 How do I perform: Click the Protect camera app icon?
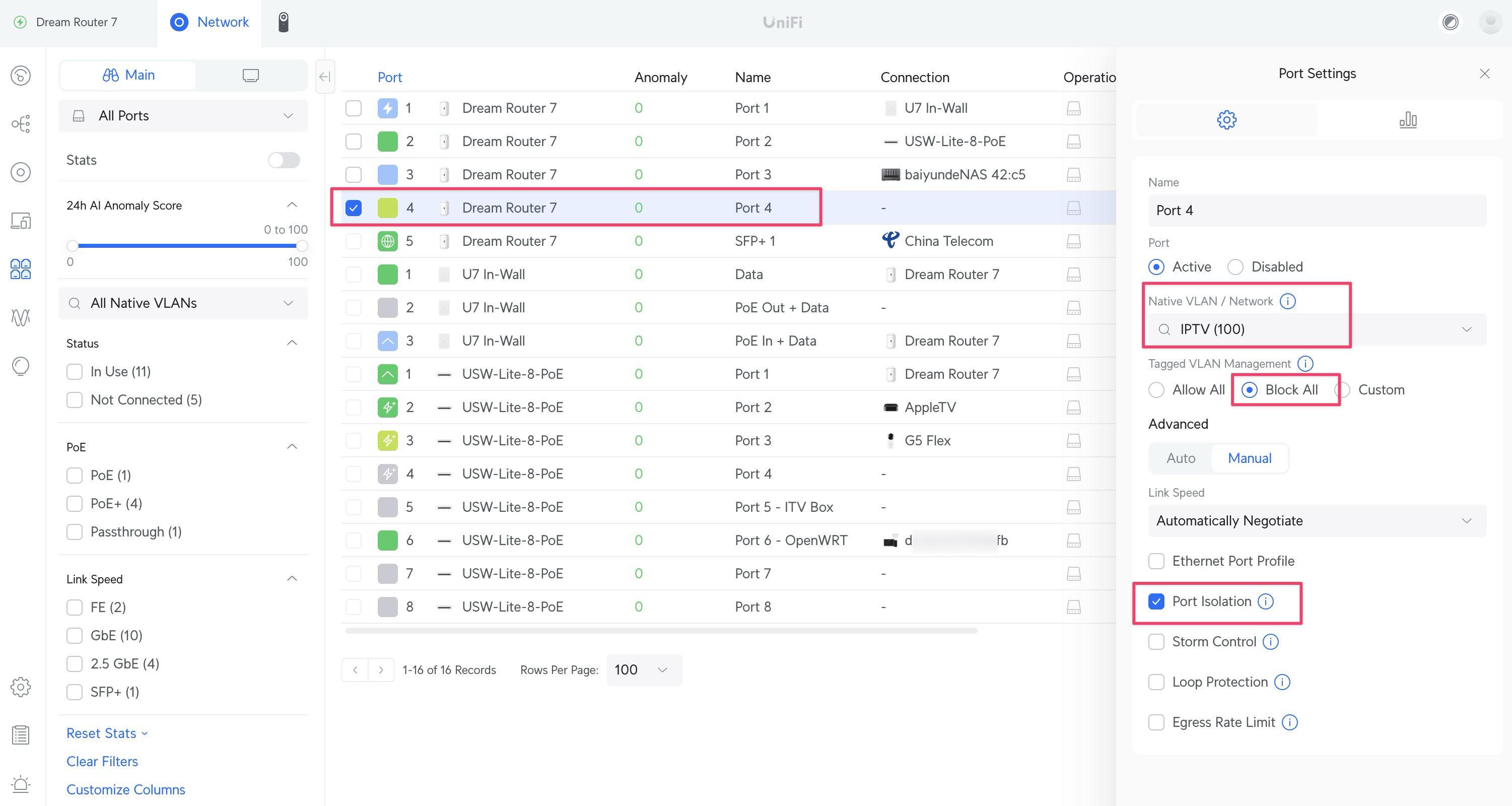283,22
